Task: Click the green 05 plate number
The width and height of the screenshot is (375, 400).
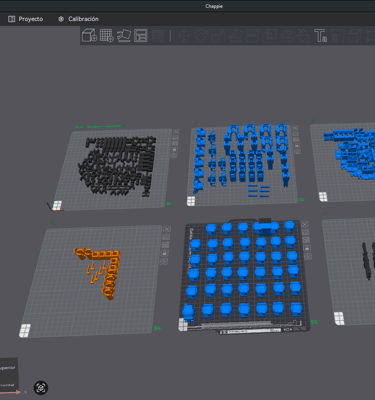Action: point(314,322)
